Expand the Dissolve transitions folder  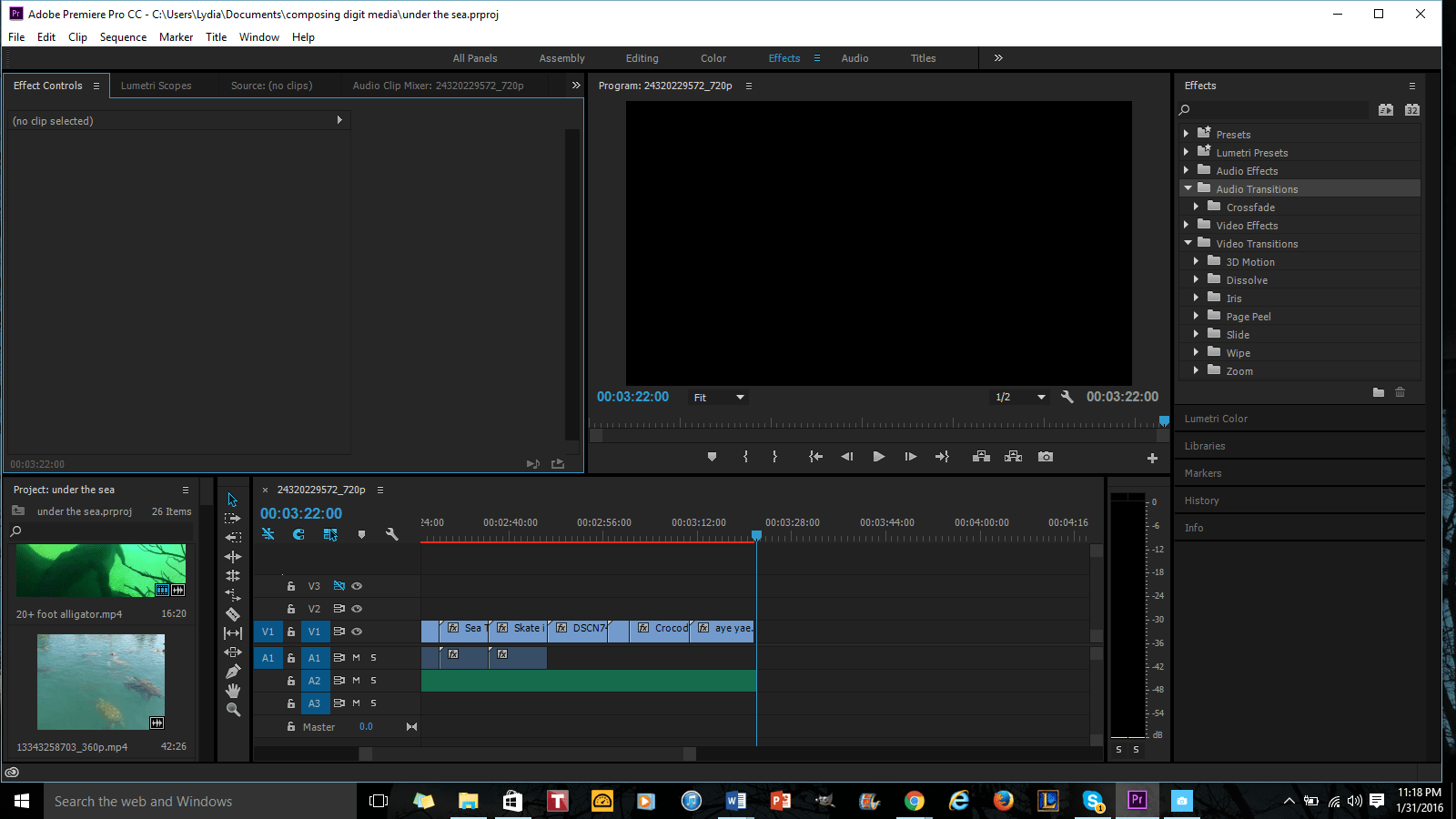point(1196,279)
